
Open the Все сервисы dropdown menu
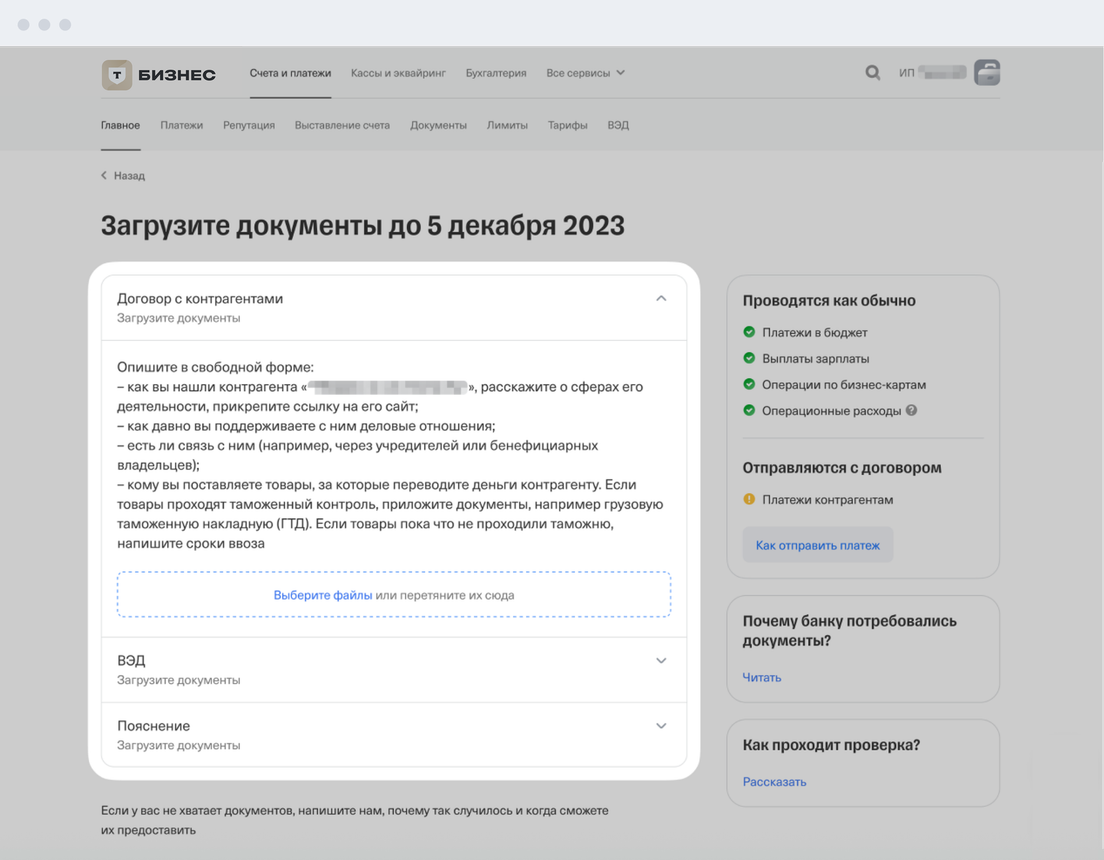(585, 73)
